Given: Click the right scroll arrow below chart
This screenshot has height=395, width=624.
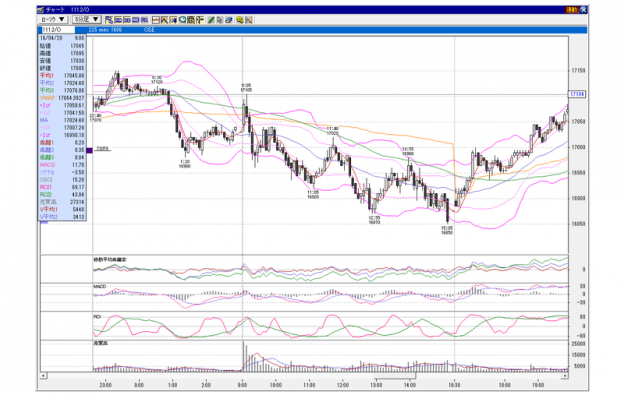Looking at the screenshot, I should point(565,376).
